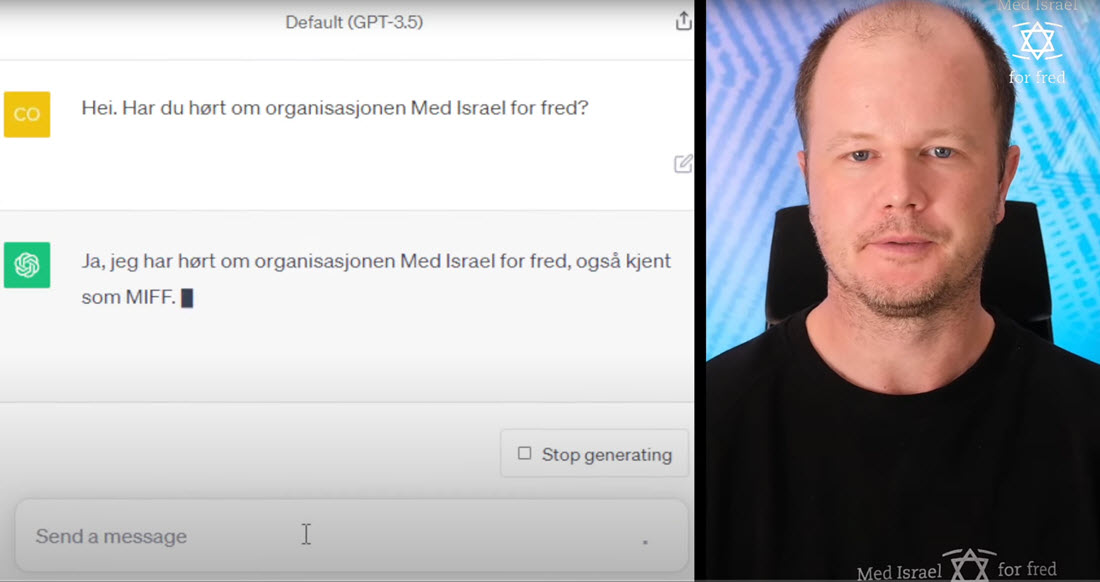Stop generating the current response
The width and height of the screenshot is (1100, 582).
click(594, 454)
